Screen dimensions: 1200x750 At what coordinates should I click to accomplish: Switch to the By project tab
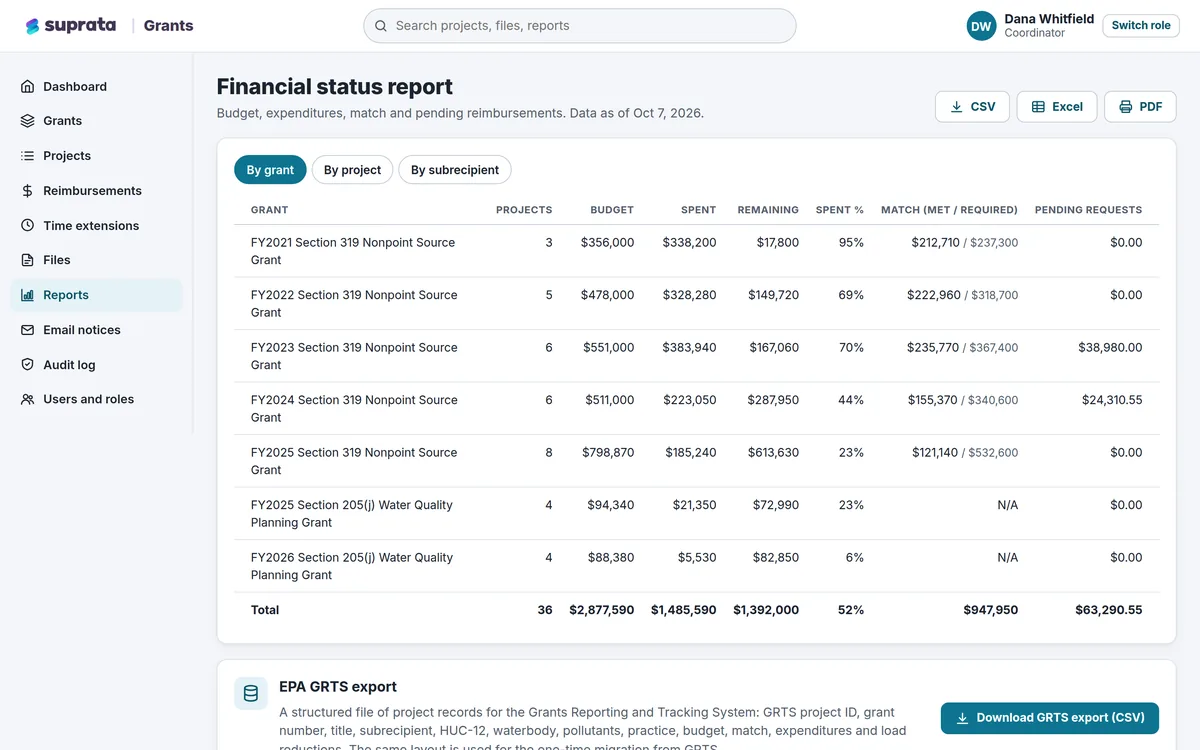click(x=352, y=170)
